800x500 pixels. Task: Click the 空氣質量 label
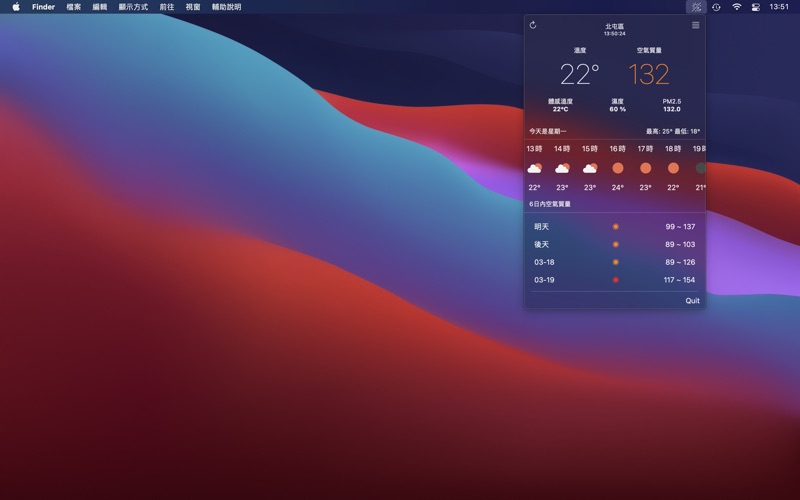649,50
